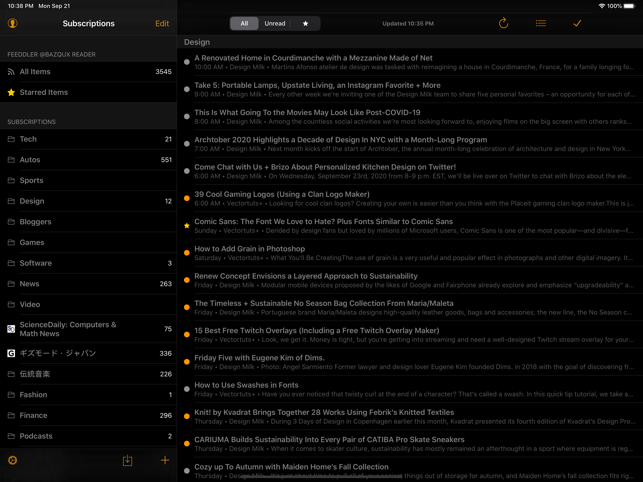This screenshot has height=482, width=643.
Task: Open Starred Items in the sidebar
Action: 89,92
